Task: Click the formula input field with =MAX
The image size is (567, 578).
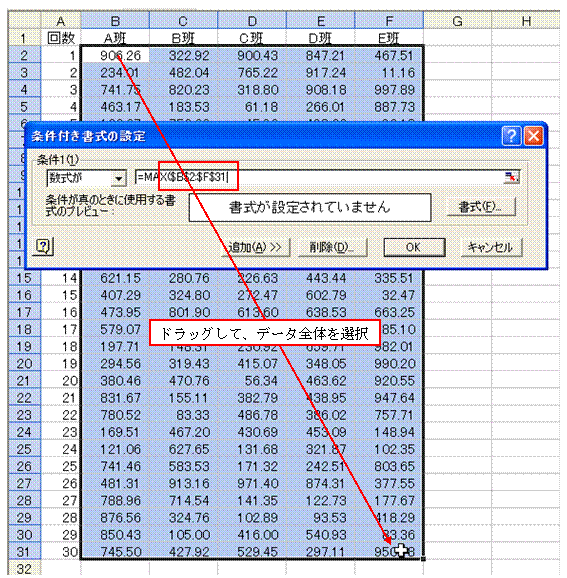Action: pyautogui.click(x=319, y=177)
